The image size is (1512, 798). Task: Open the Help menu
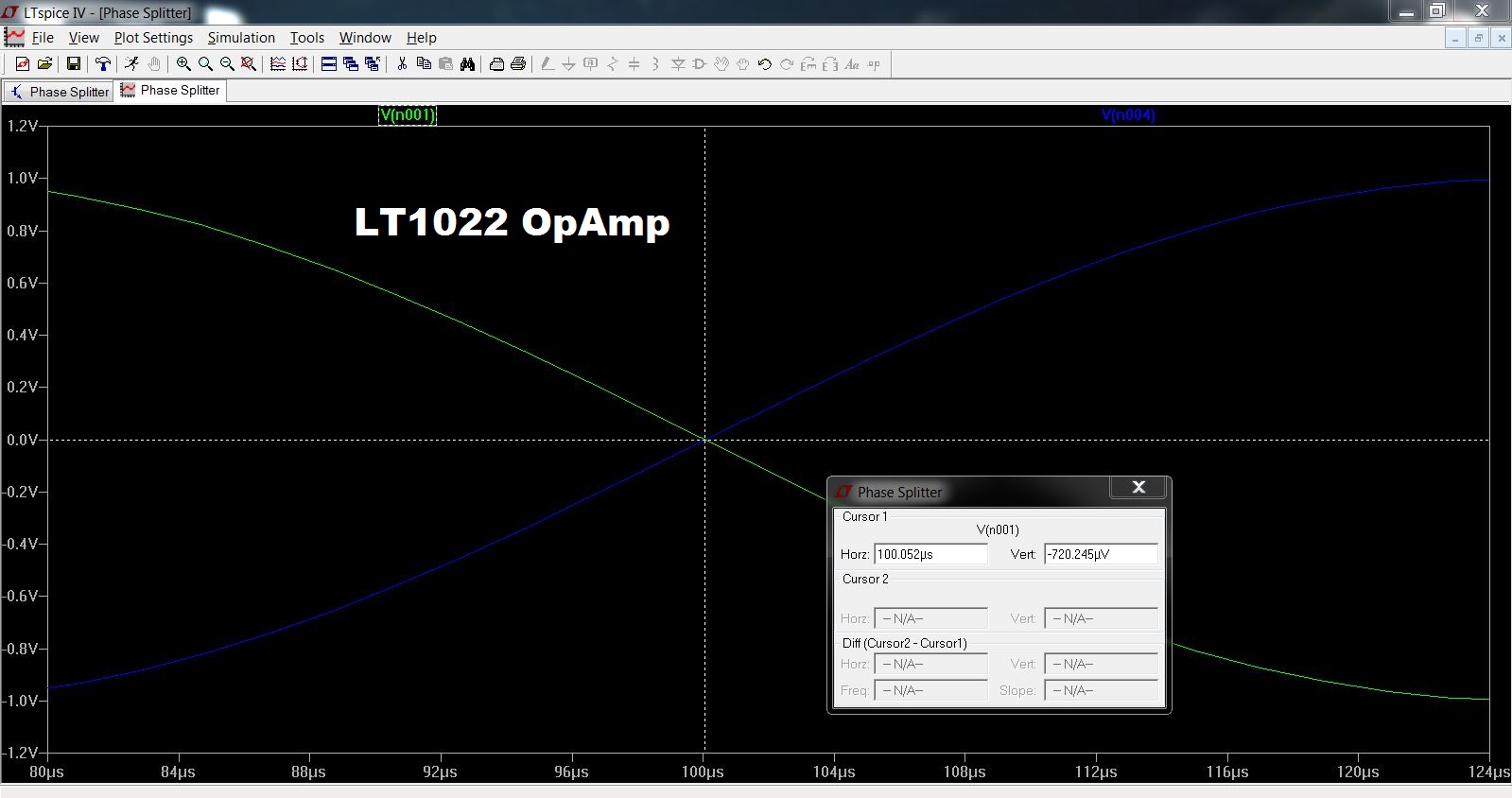(422, 38)
